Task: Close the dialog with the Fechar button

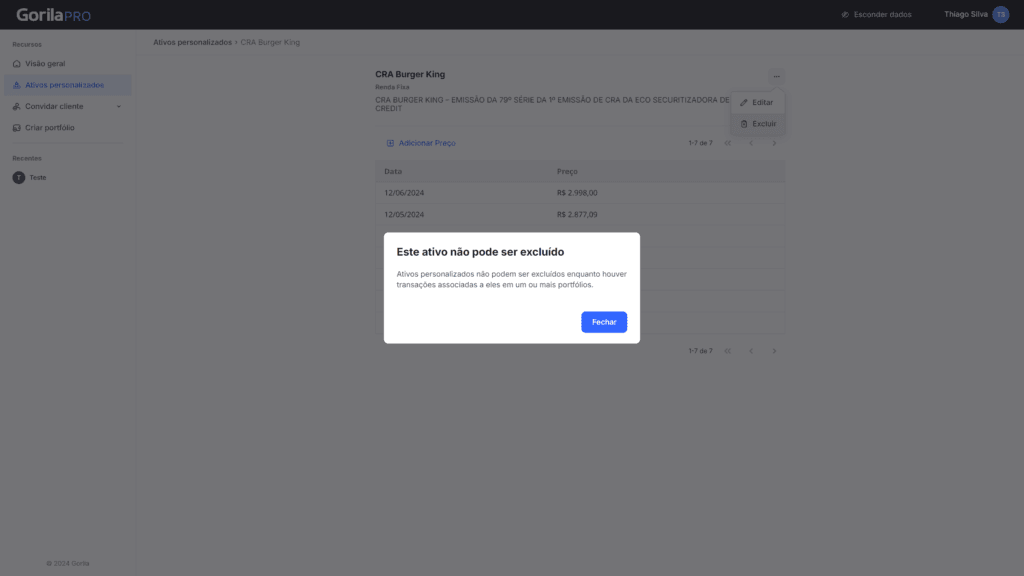Action: pos(603,322)
